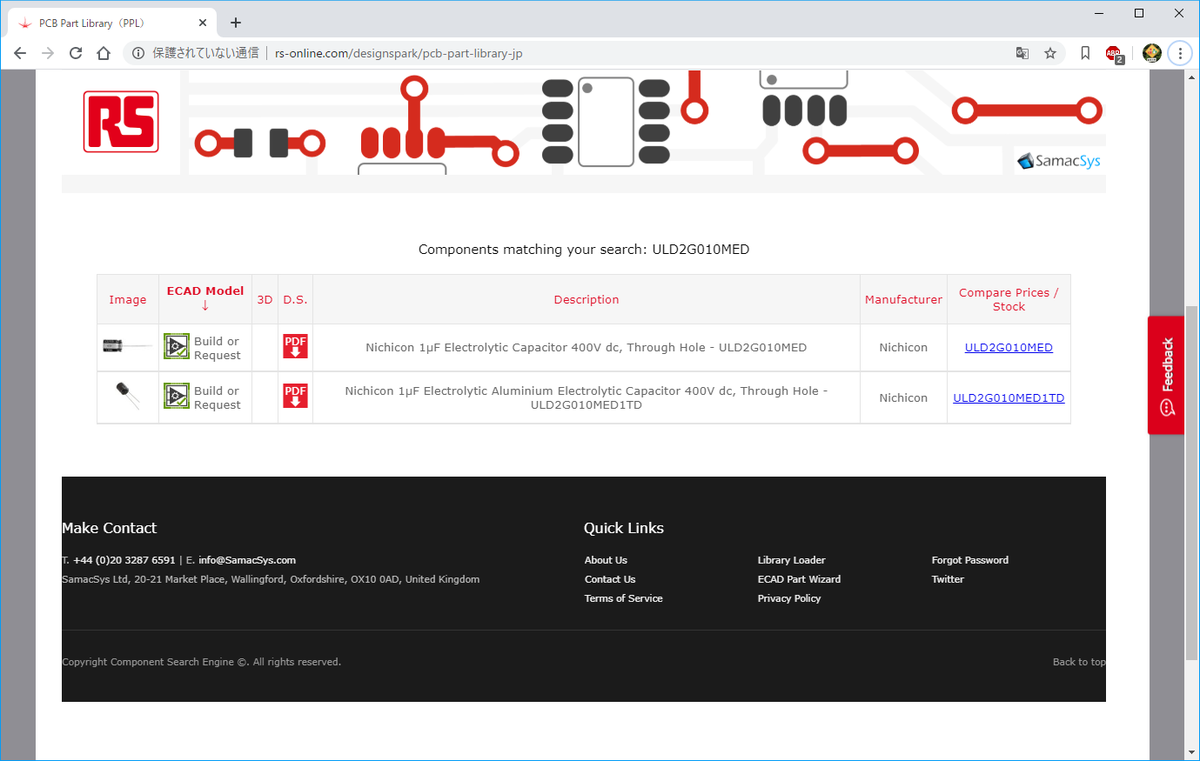This screenshot has height=761, width=1200.
Task: Open a new browser tab
Action: point(236,22)
